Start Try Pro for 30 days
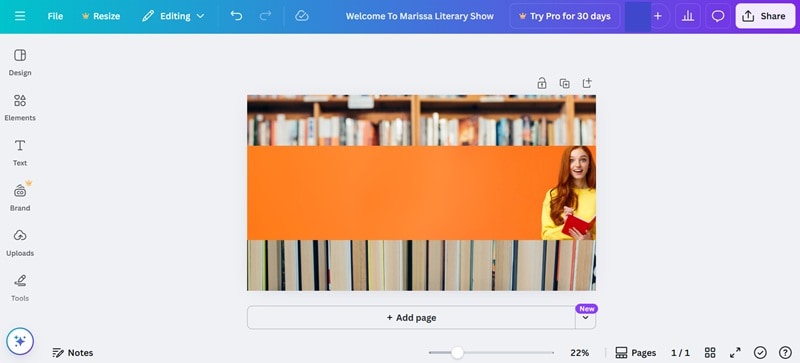Image resolution: width=800 pixels, height=363 pixels. (x=564, y=16)
